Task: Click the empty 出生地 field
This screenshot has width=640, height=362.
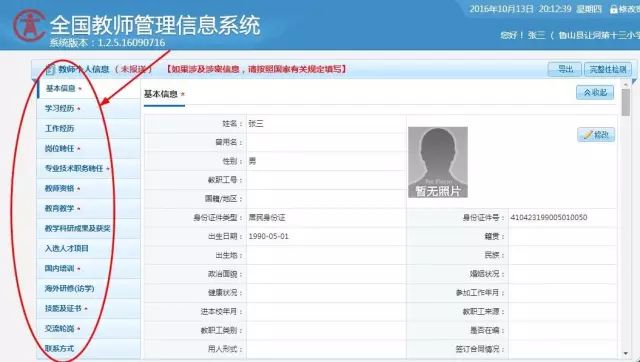Action: [326, 255]
